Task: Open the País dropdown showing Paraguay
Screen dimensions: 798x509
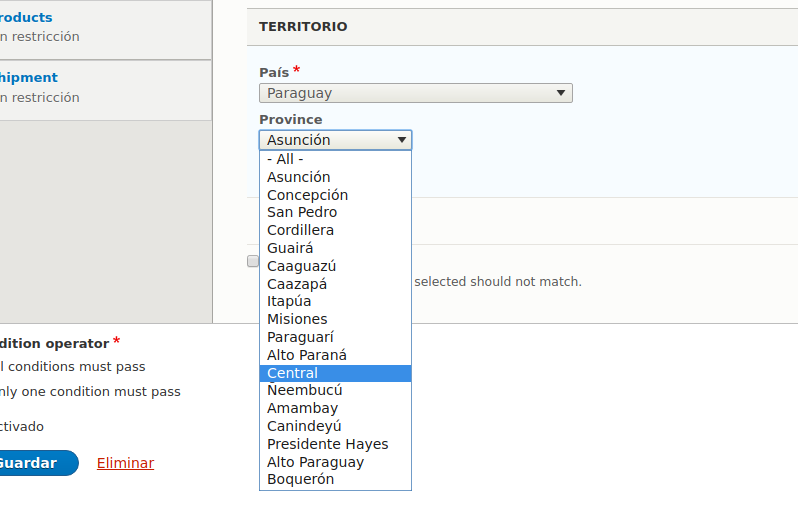Action: [415, 93]
